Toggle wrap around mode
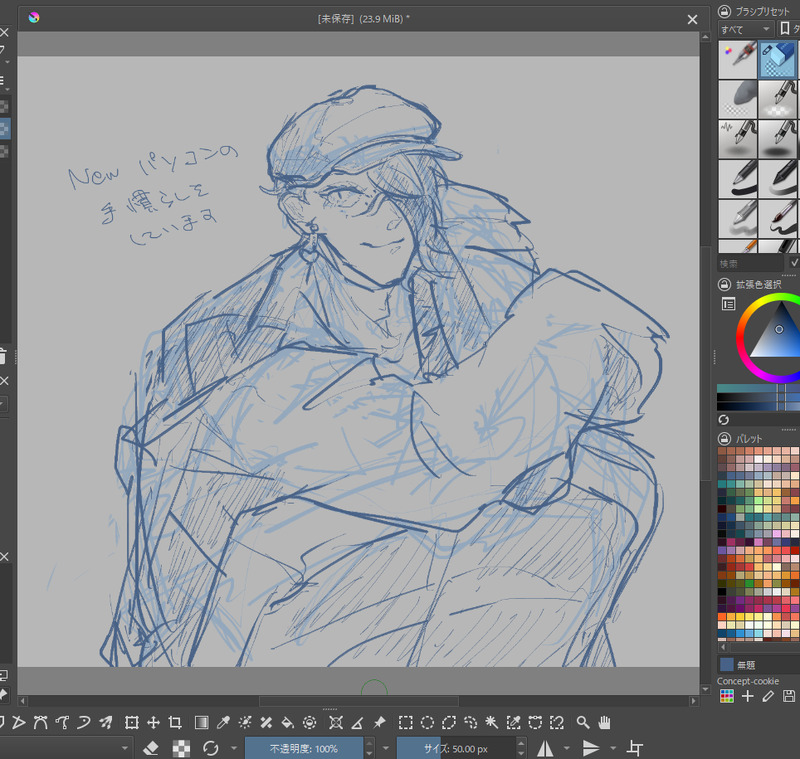Image resolution: width=800 pixels, height=759 pixels. 635,748
